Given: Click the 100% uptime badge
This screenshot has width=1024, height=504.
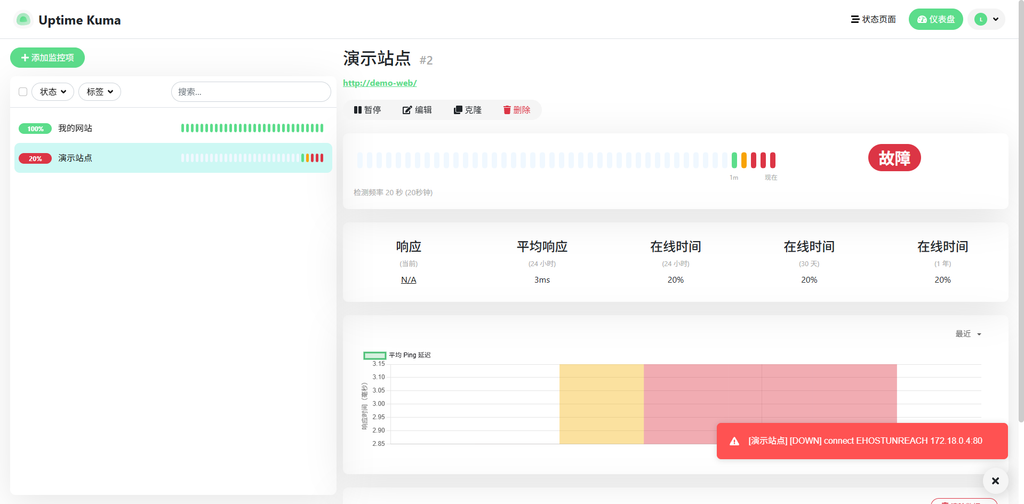Looking at the screenshot, I should (x=35, y=129).
